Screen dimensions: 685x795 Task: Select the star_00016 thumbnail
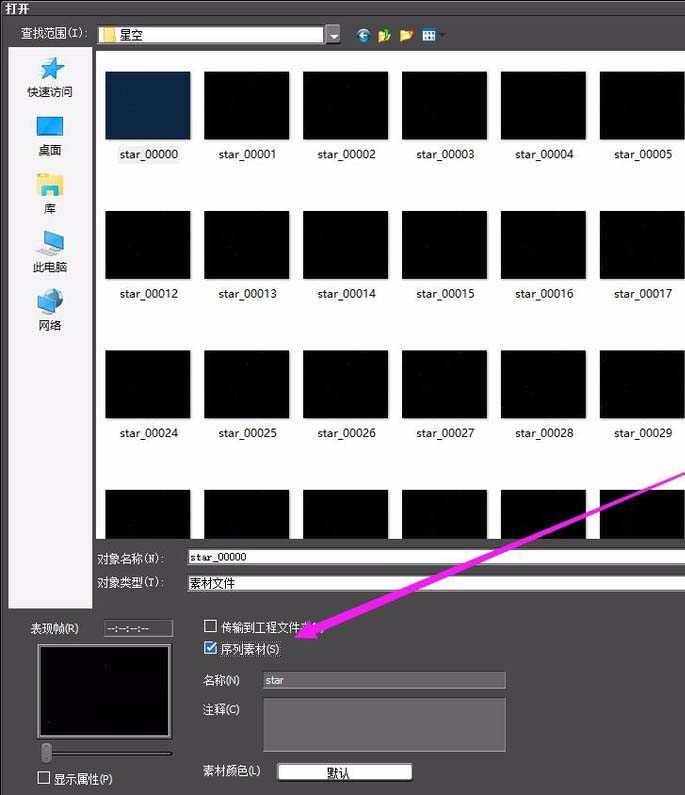pos(544,245)
